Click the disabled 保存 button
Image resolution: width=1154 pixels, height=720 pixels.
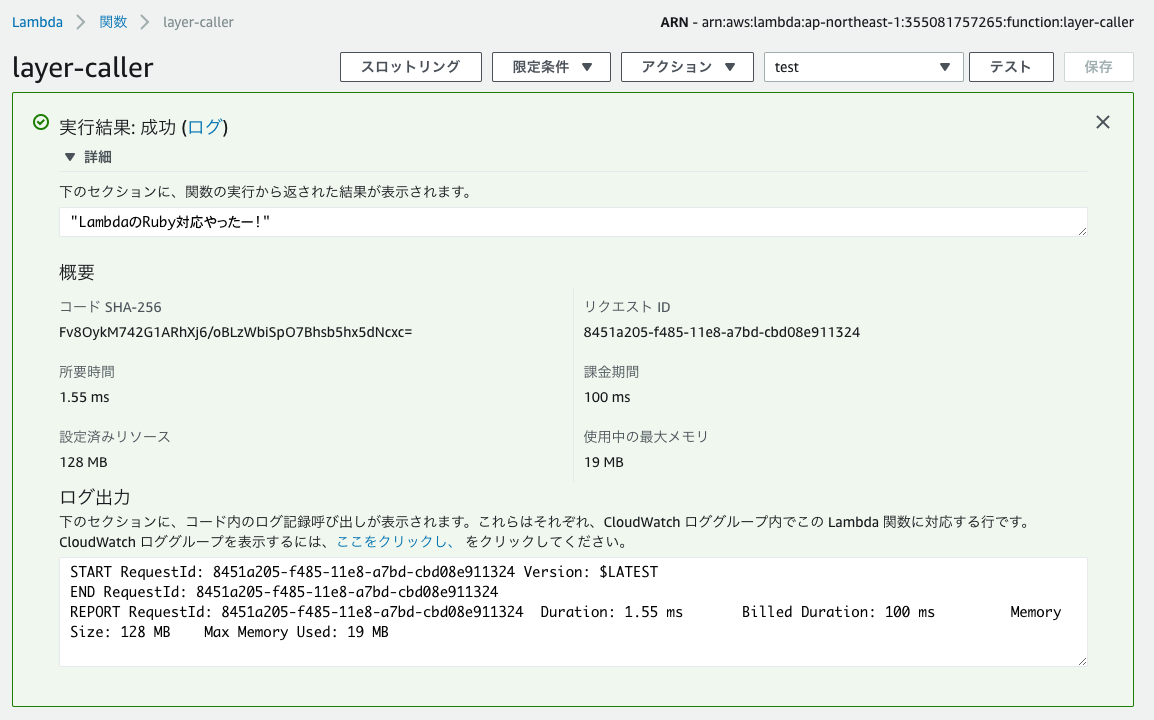click(x=1098, y=66)
